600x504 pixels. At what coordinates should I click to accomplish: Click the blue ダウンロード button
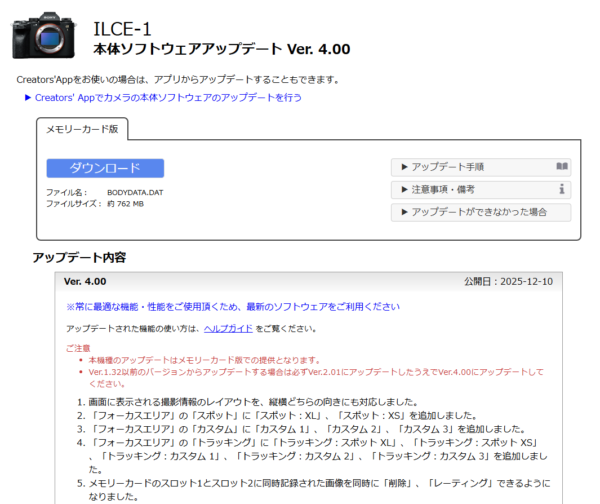[105, 168]
